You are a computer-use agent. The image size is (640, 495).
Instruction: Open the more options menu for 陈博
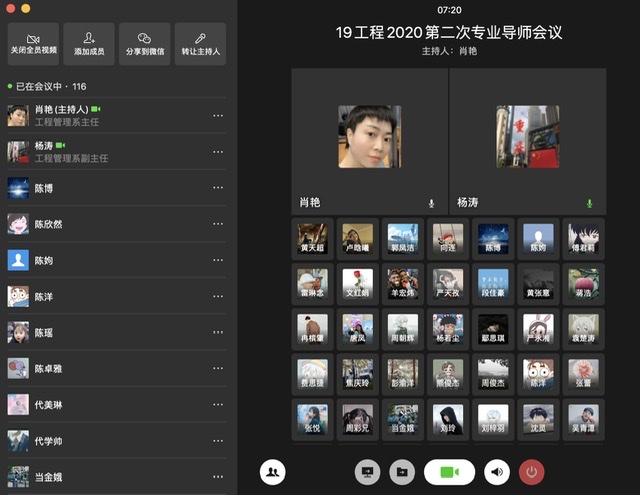[218, 188]
